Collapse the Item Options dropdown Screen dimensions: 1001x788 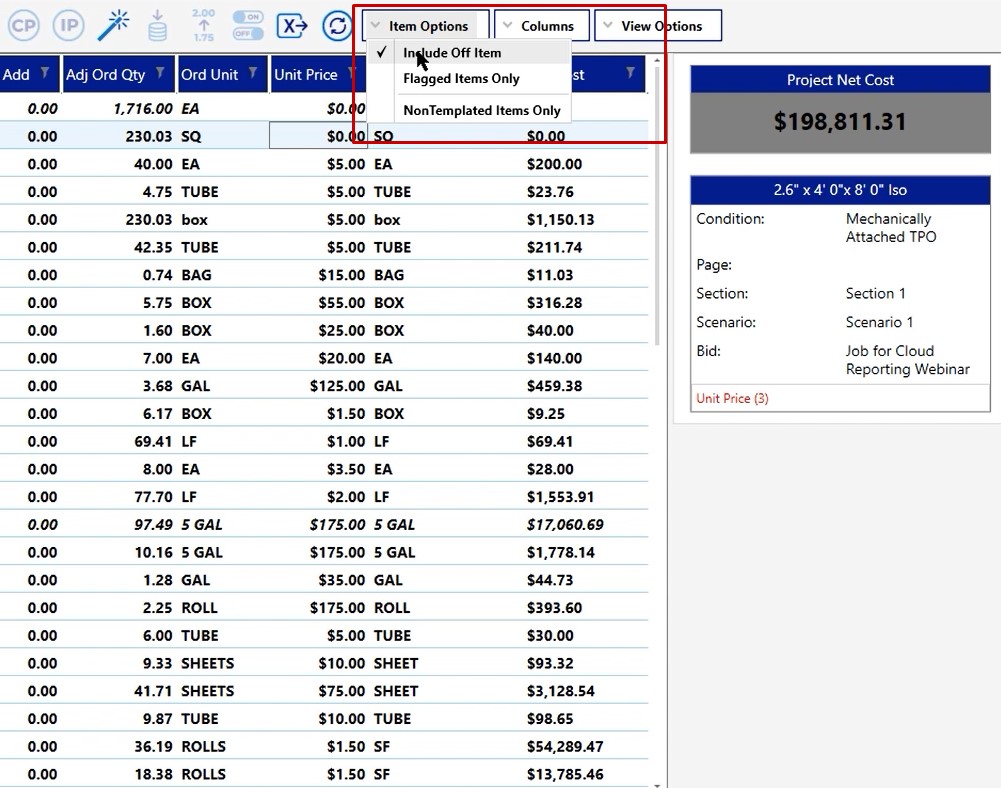coord(426,26)
